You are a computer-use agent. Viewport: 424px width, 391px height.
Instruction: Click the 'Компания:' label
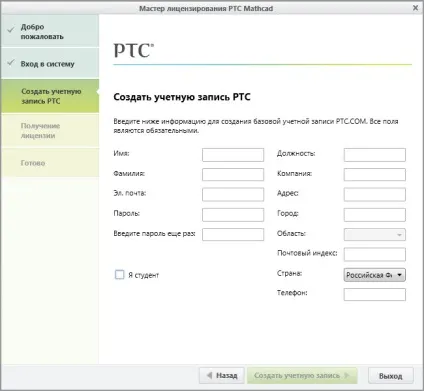[x=294, y=174]
